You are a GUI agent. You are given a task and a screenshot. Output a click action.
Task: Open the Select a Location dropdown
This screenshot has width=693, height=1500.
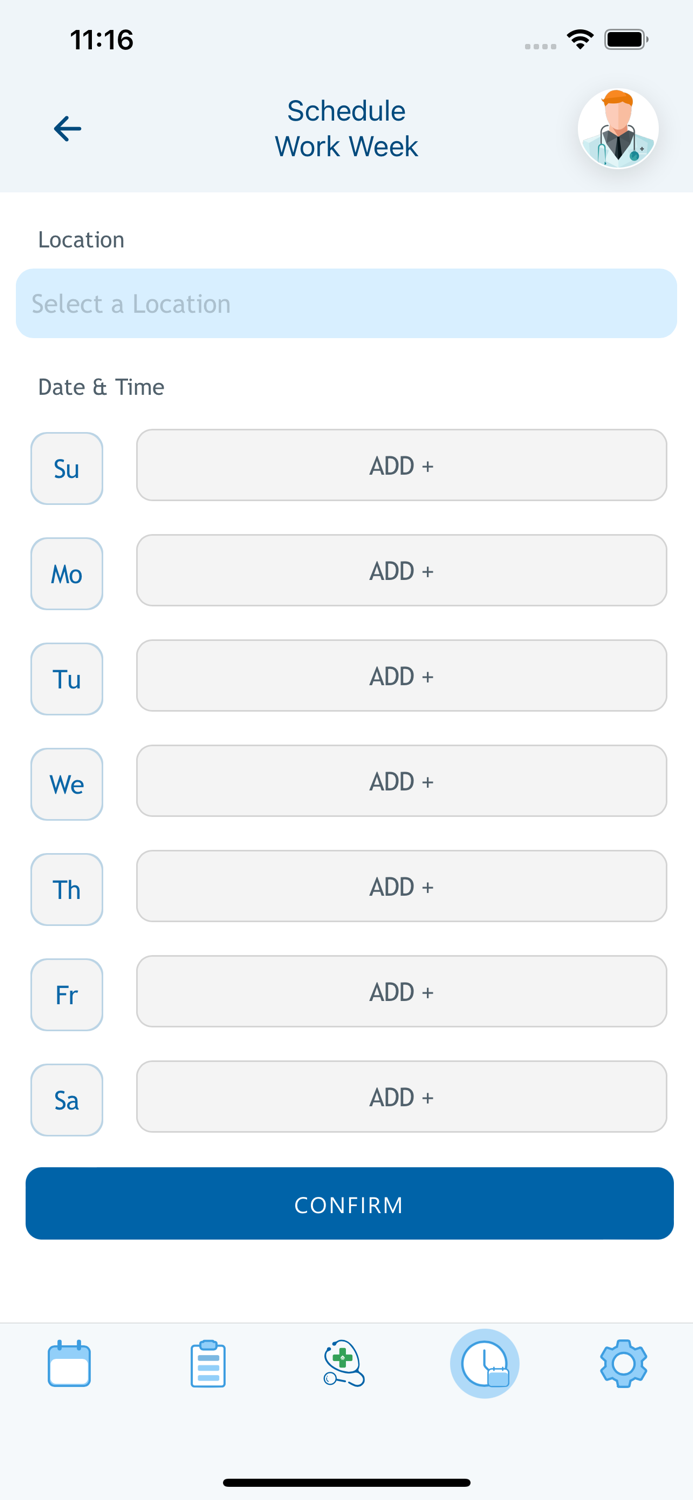tap(346, 303)
